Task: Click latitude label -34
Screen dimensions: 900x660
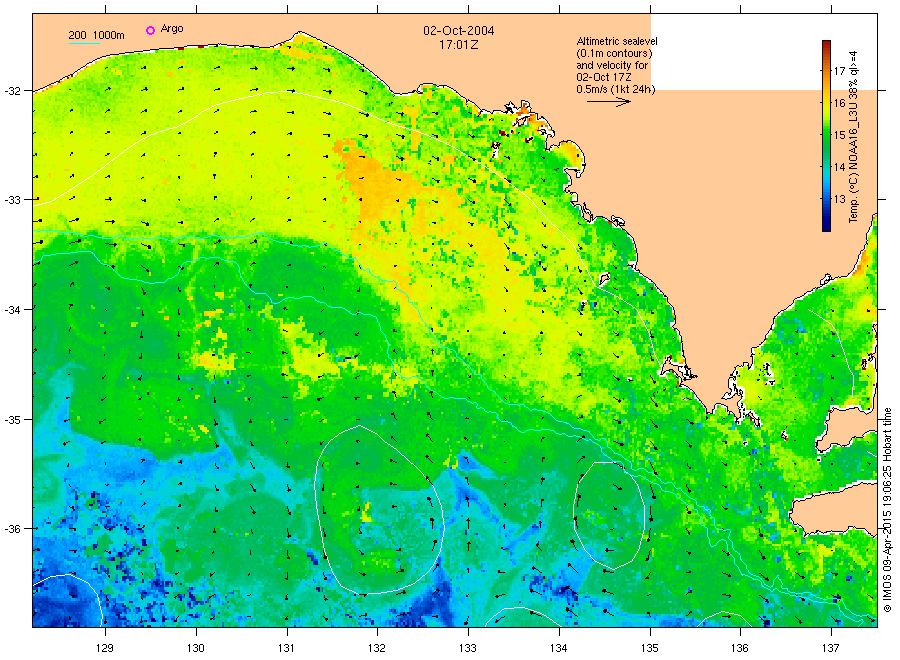Action: [12, 310]
